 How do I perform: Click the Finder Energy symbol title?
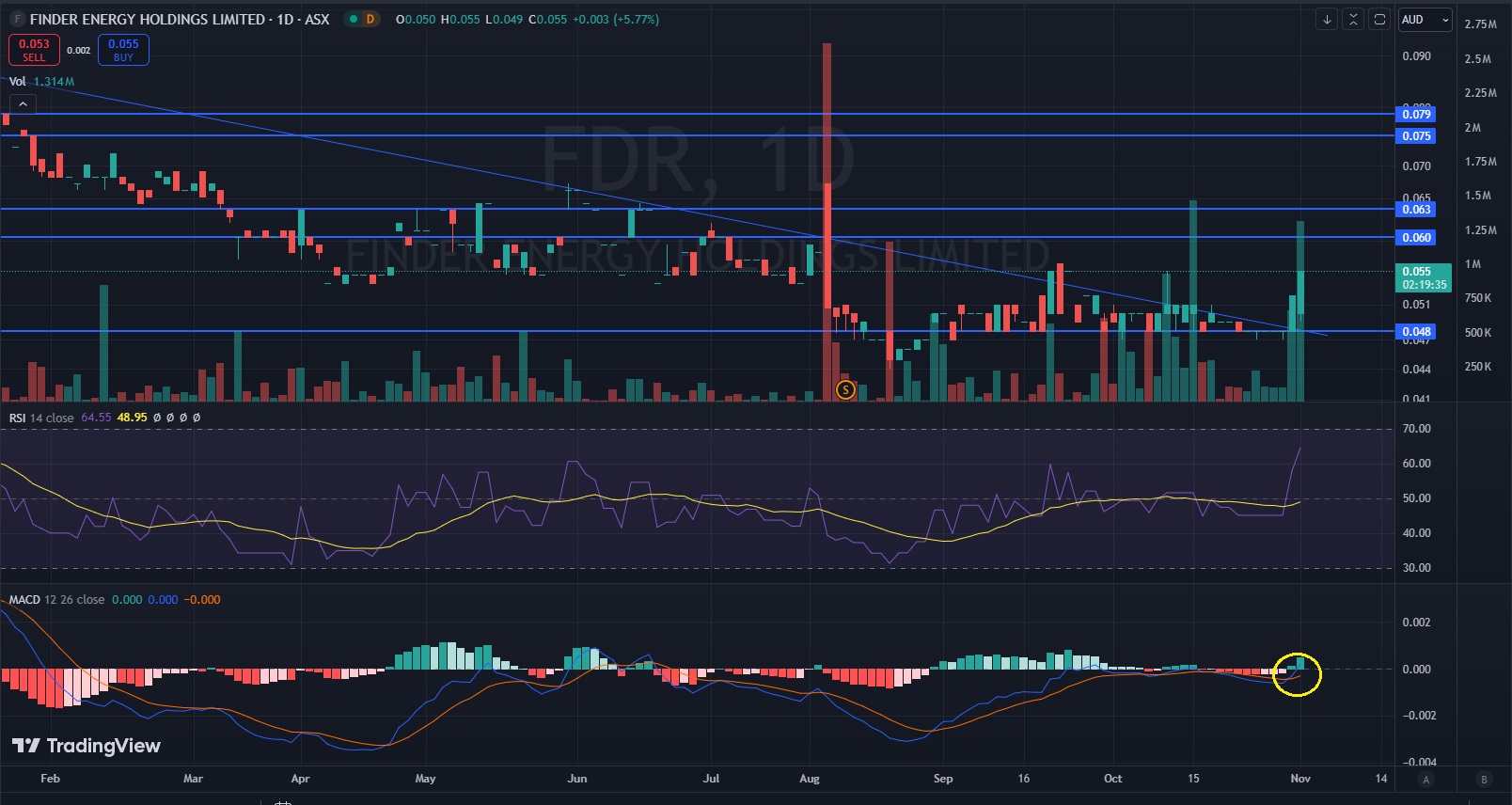pyautogui.click(x=180, y=20)
